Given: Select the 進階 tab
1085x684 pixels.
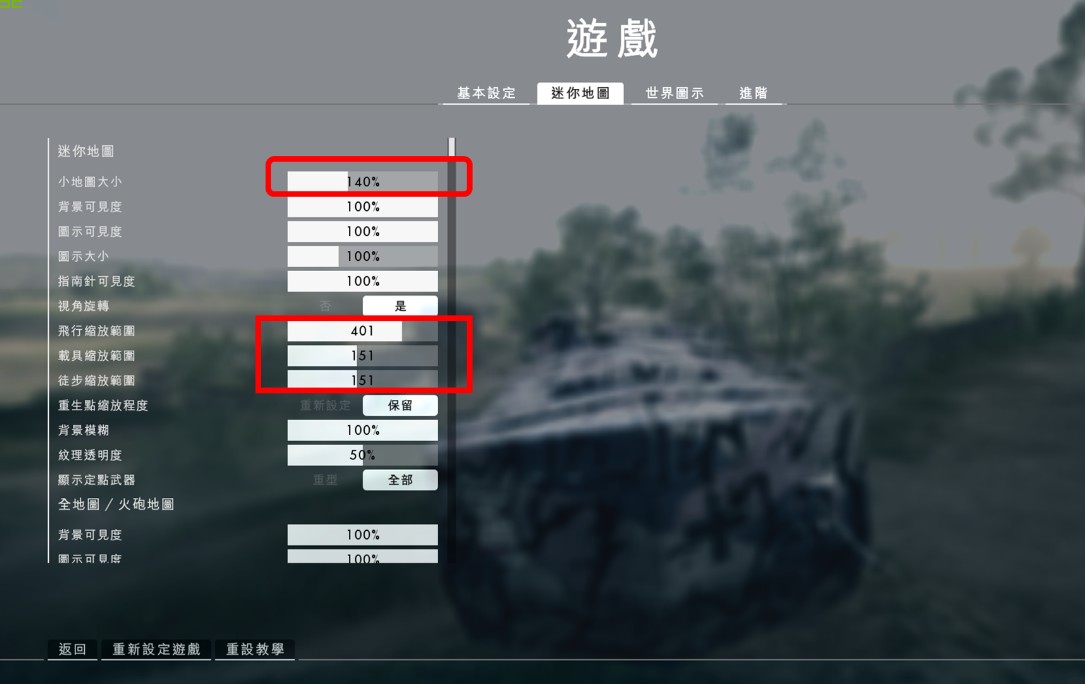Looking at the screenshot, I should click(754, 93).
